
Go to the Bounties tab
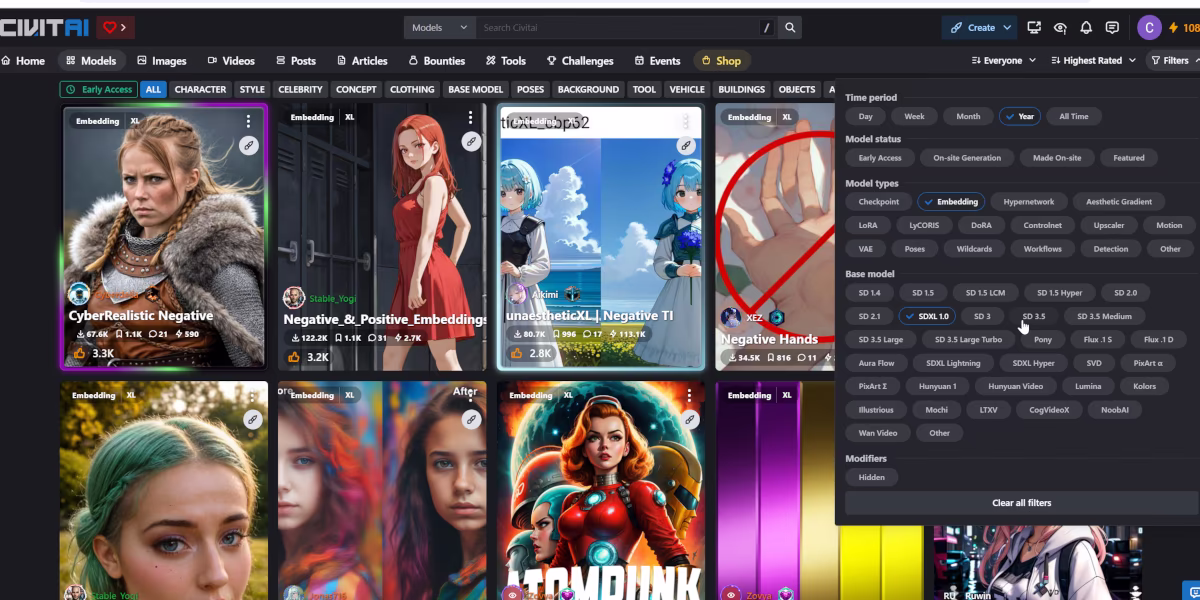pyautogui.click(x=436, y=61)
